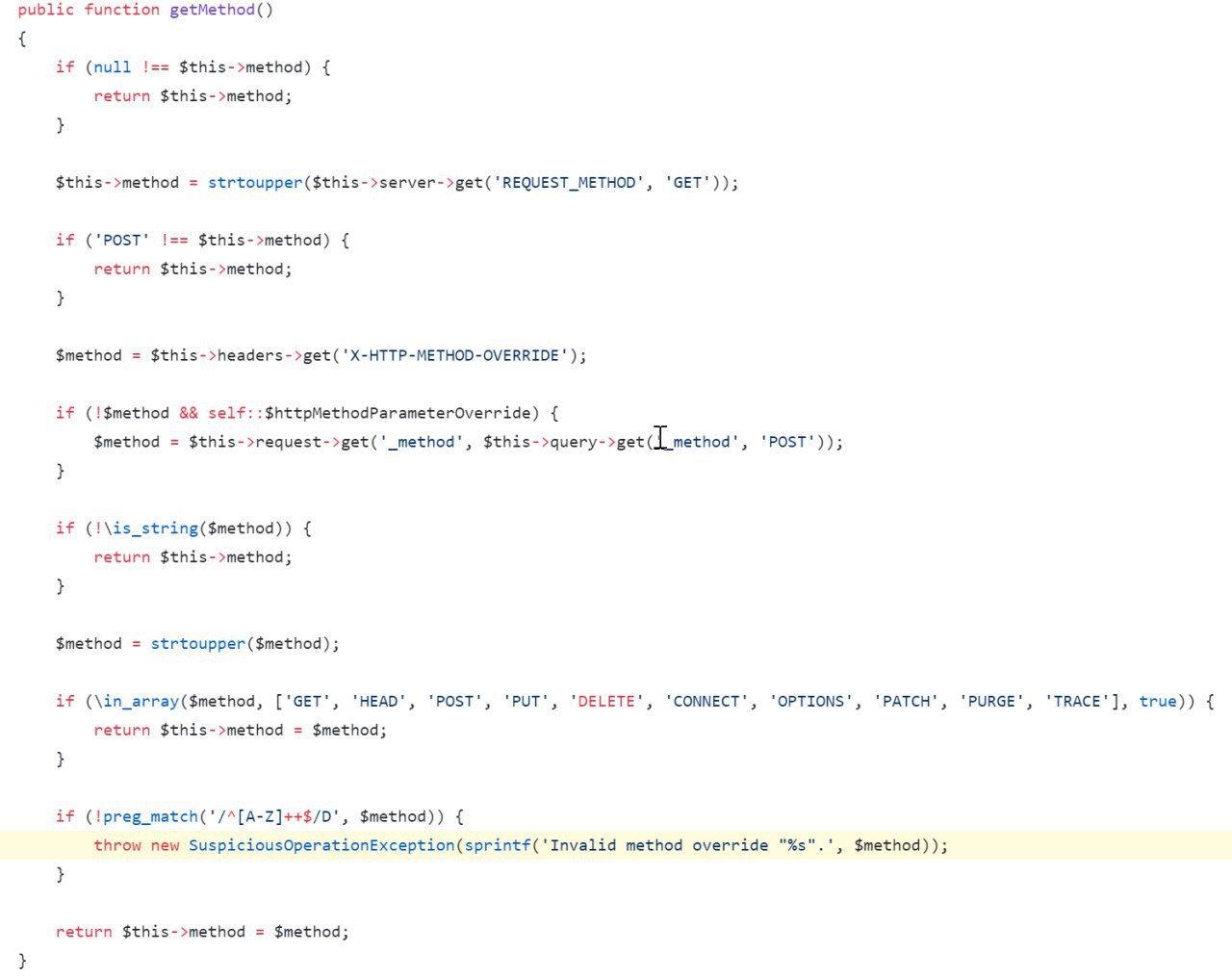The height and width of the screenshot is (979, 1232).
Task: Click the 'self' keyword
Action: (226, 413)
